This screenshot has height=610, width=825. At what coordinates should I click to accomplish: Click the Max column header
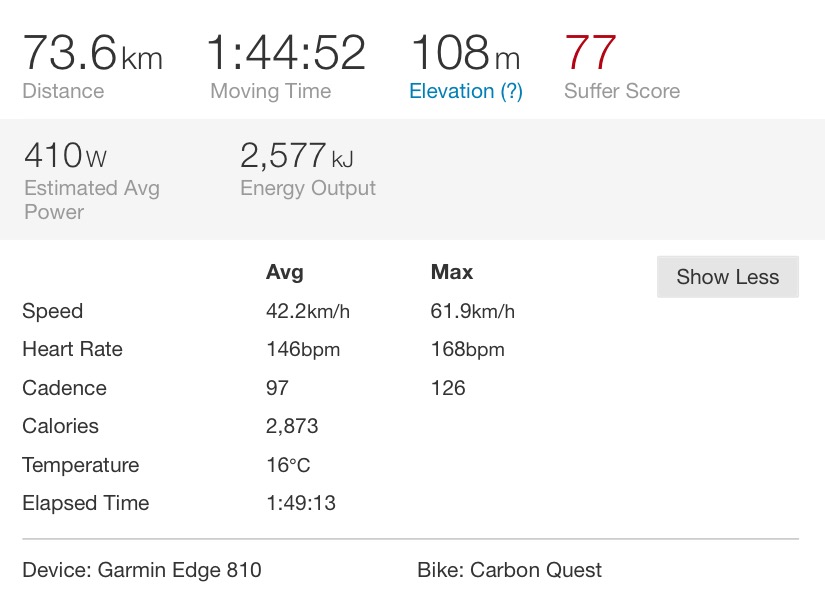[452, 272]
